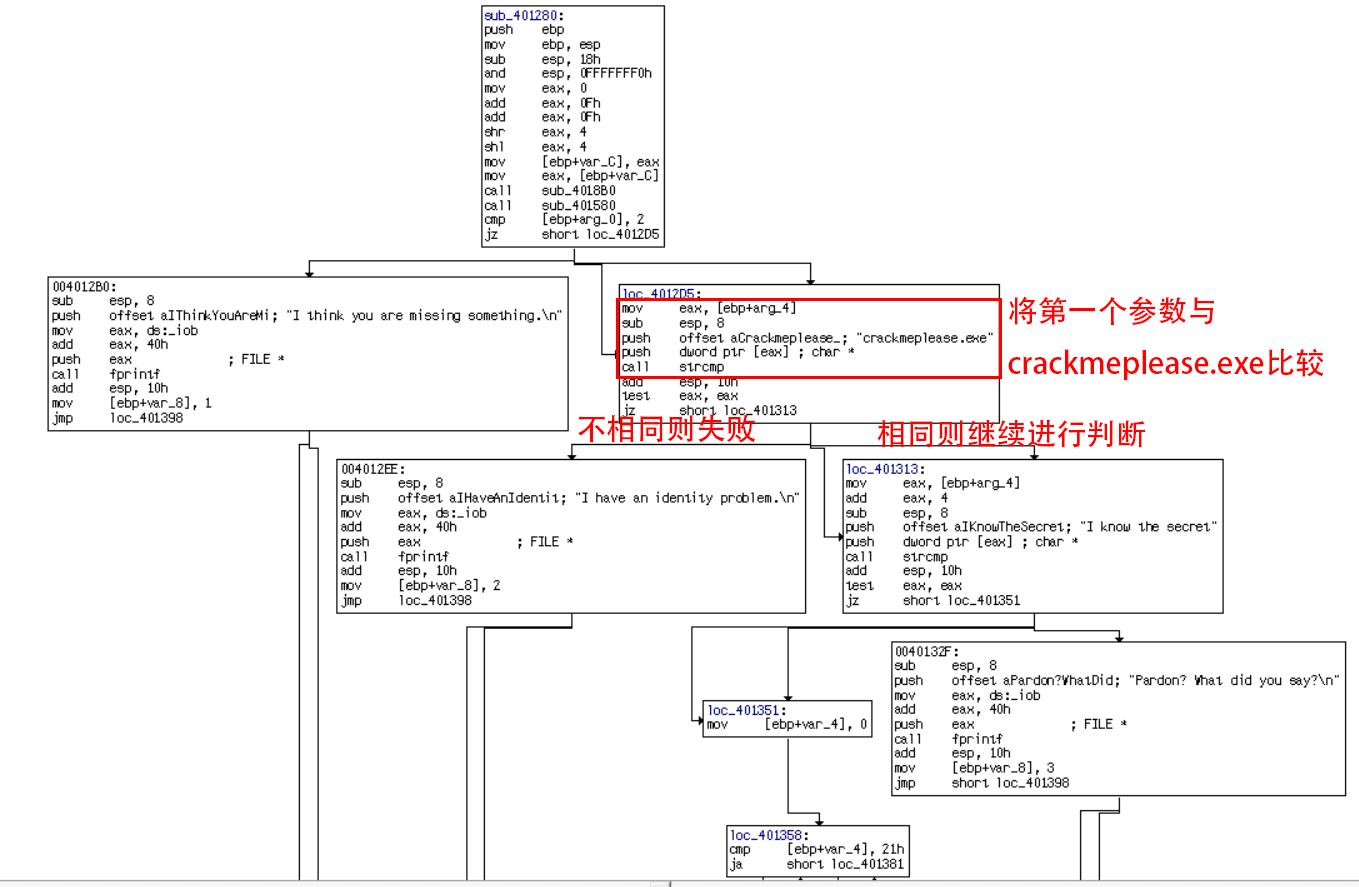Select the loc_401313 block label

pos(886,469)
